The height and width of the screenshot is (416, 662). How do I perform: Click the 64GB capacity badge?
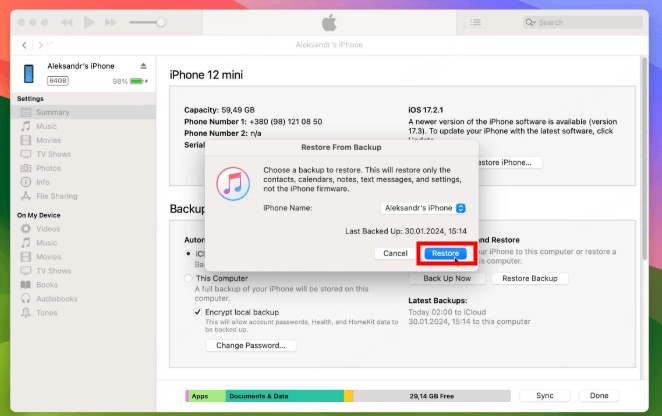58,81
